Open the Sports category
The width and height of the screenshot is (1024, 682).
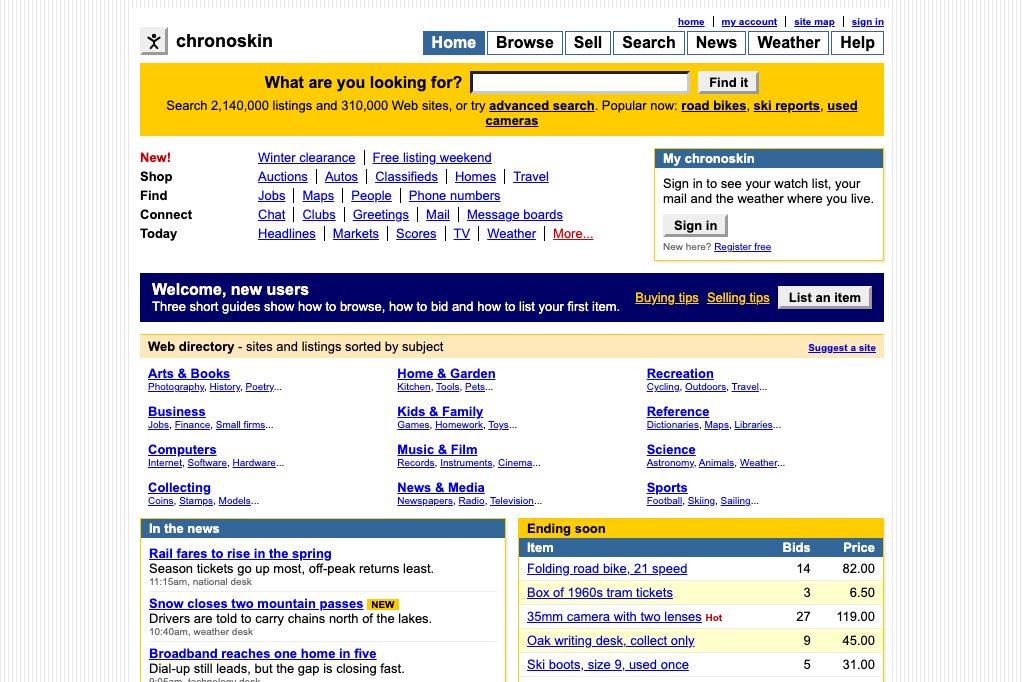coord(667,487)
